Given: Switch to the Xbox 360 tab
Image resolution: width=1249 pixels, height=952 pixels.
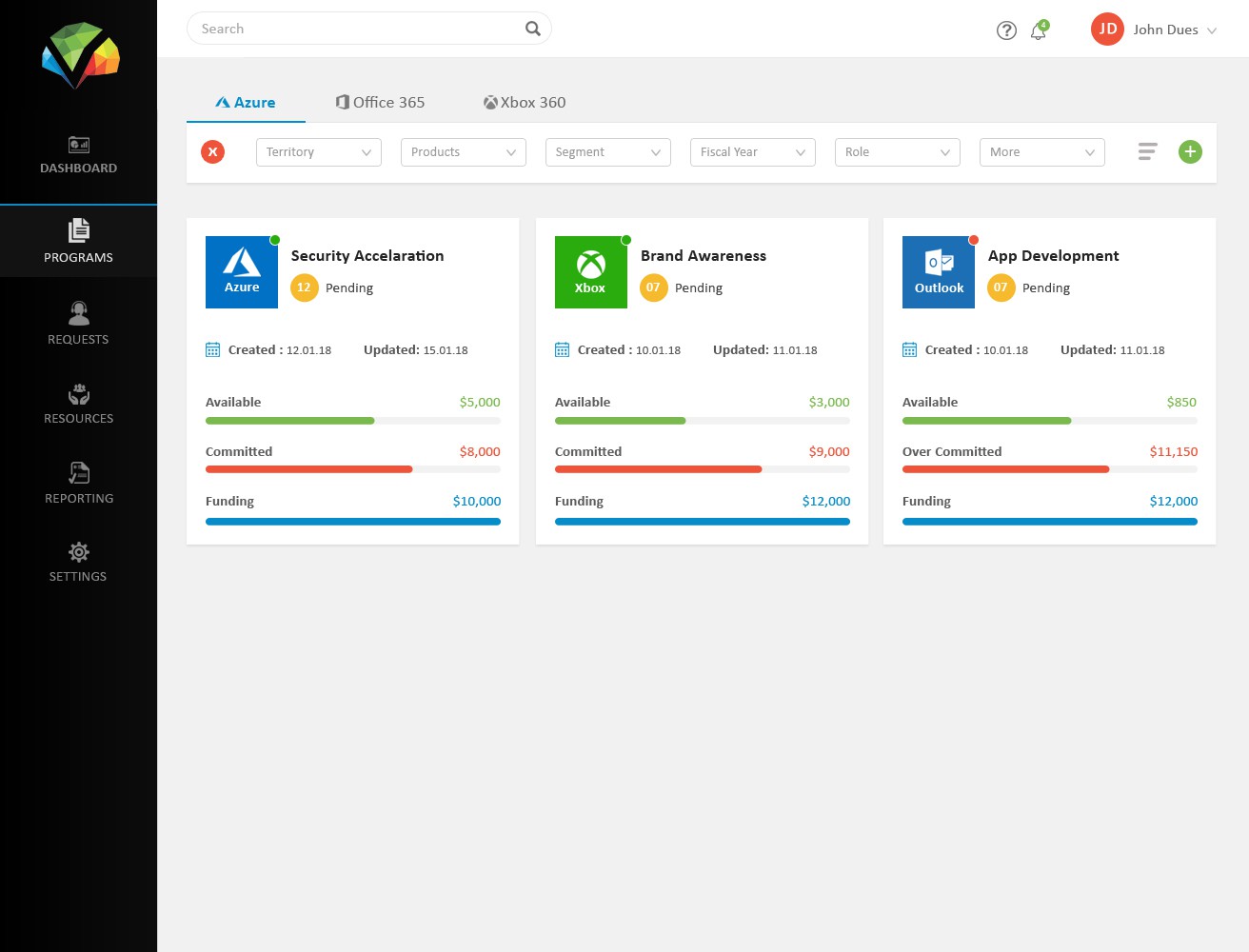Looking at the screenshot, I should point(525,103).
